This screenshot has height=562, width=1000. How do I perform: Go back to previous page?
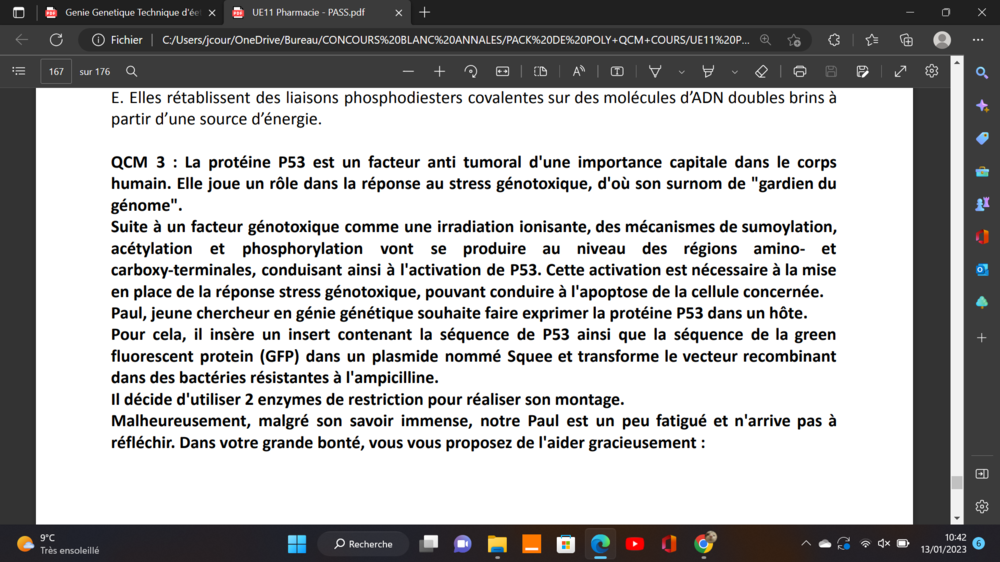pyautogui.click(x=22, y=40)
